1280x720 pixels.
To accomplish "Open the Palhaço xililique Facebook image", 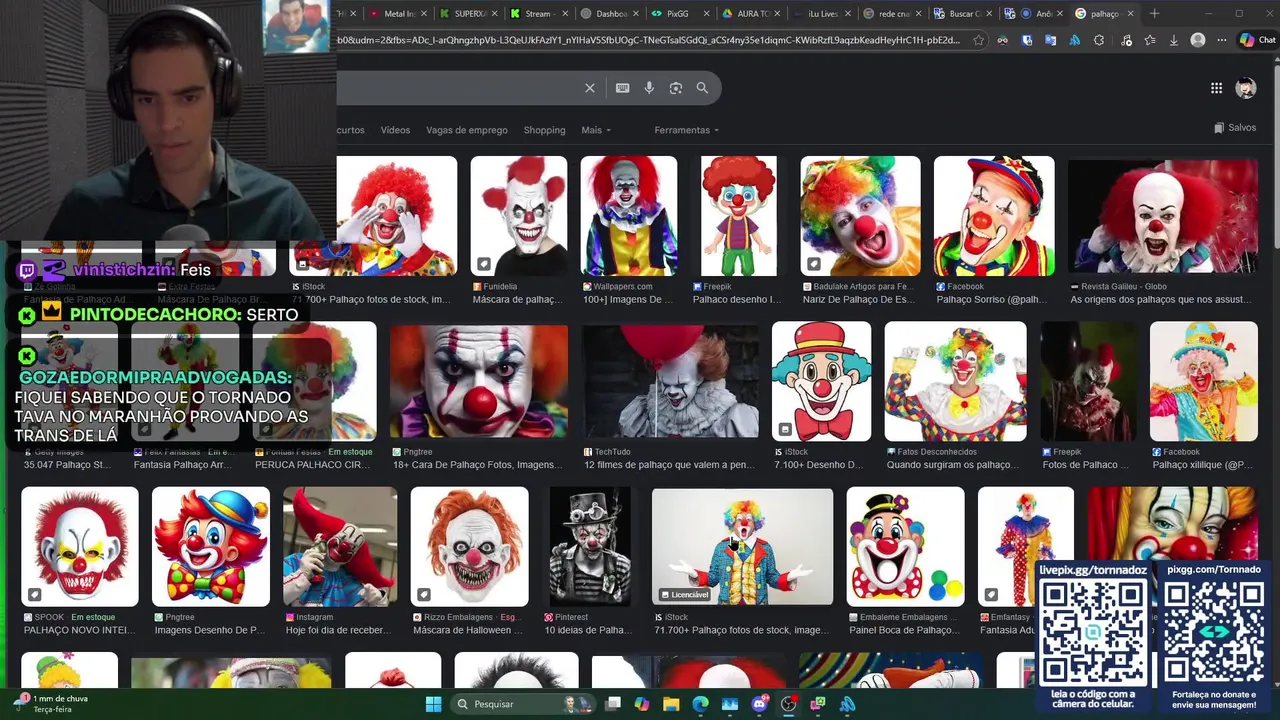I will click(1204, 381).
